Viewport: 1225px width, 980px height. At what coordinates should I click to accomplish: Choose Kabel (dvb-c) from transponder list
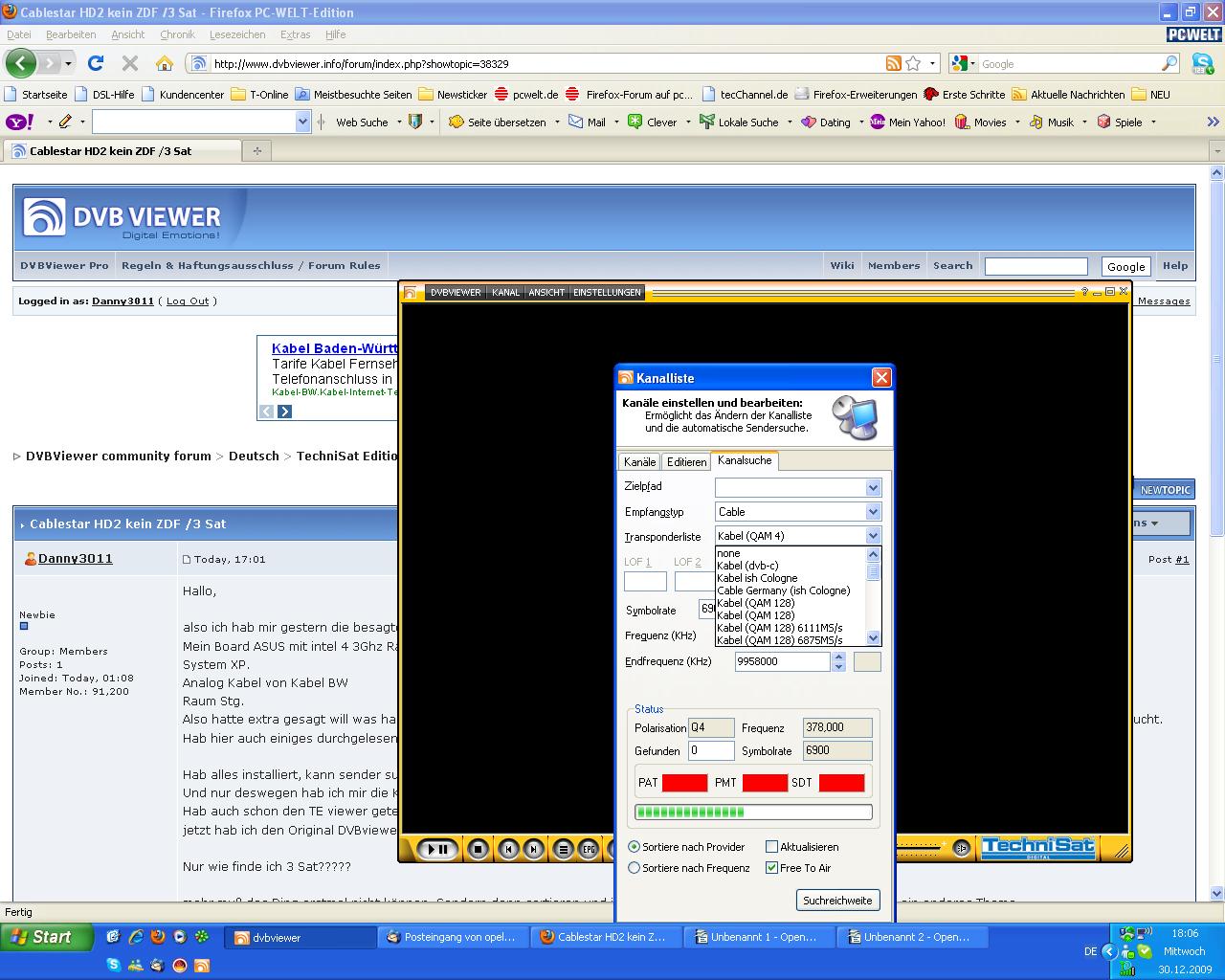click(747, 566)
